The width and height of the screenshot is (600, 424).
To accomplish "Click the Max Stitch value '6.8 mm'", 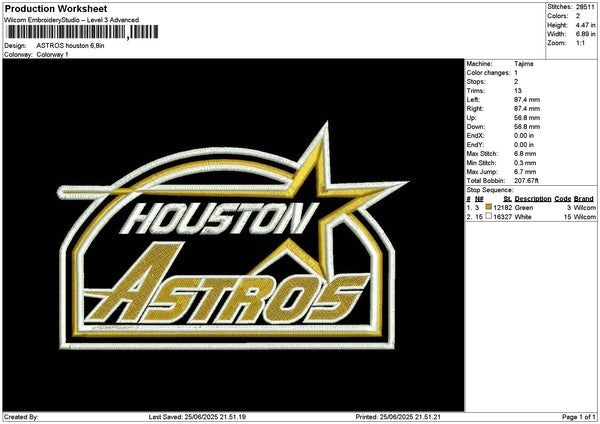I will pyautogui.click(x=525, y=154).
